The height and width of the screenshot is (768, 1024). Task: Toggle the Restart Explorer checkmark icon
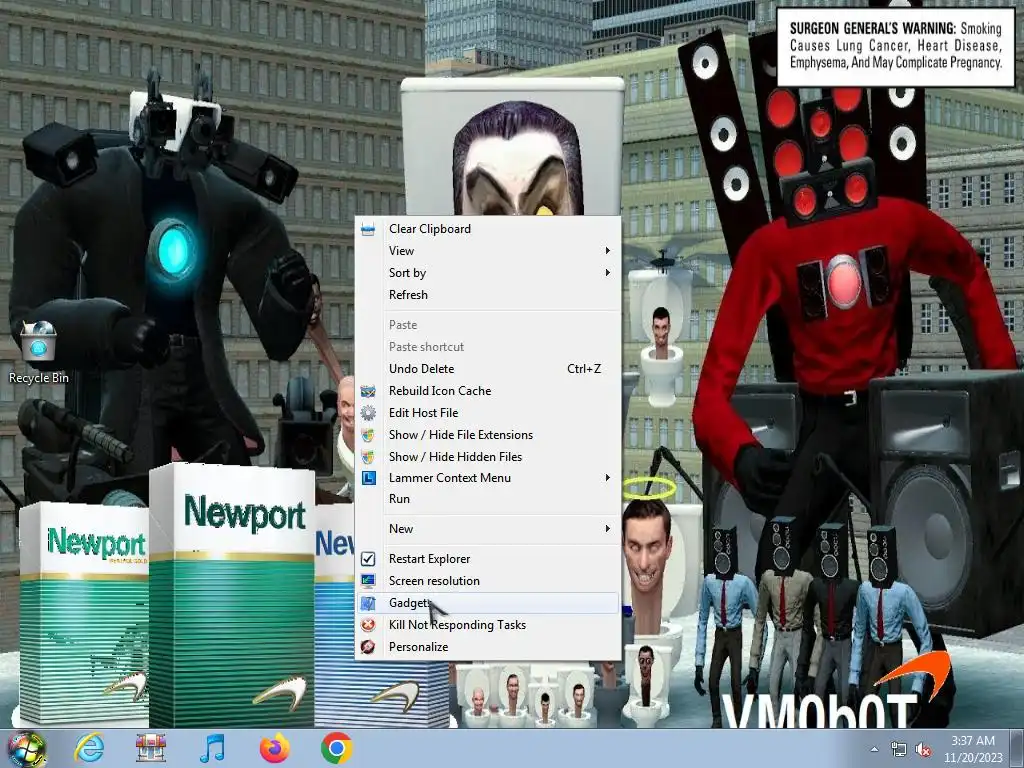368,559
